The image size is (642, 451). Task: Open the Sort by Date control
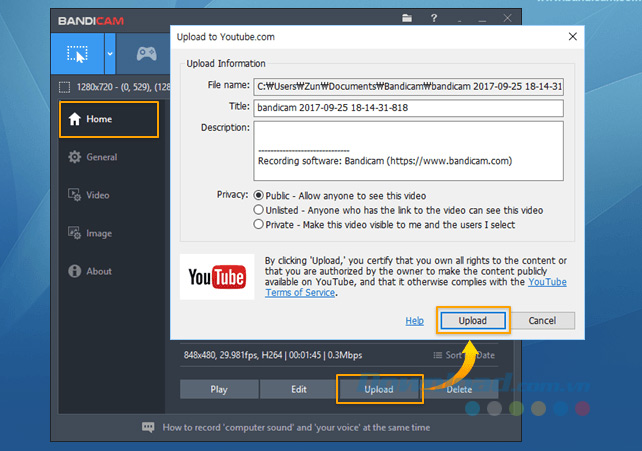pyautogui.click(x=464, y=355)
